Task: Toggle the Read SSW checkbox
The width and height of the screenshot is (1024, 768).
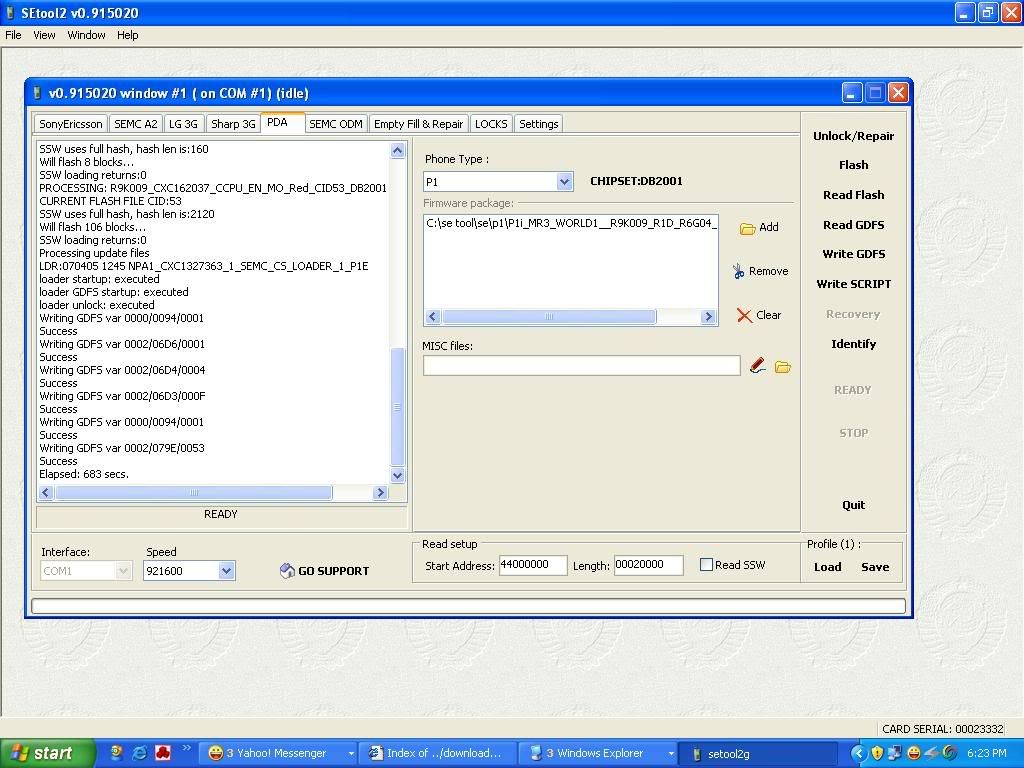Action: pos(706,564)
